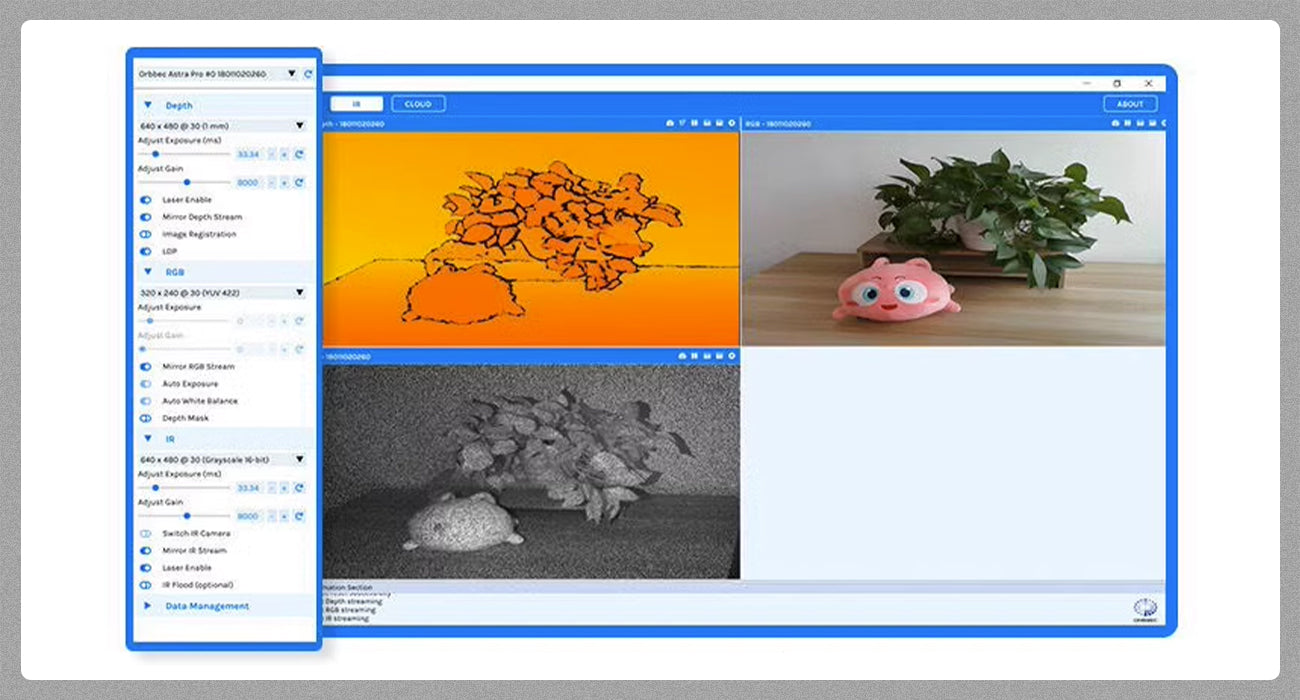Viewport: 1300px width, 700px height.
Task: Click the ABOUT button
Action: pyautogui.click(x=1130, y=104)
